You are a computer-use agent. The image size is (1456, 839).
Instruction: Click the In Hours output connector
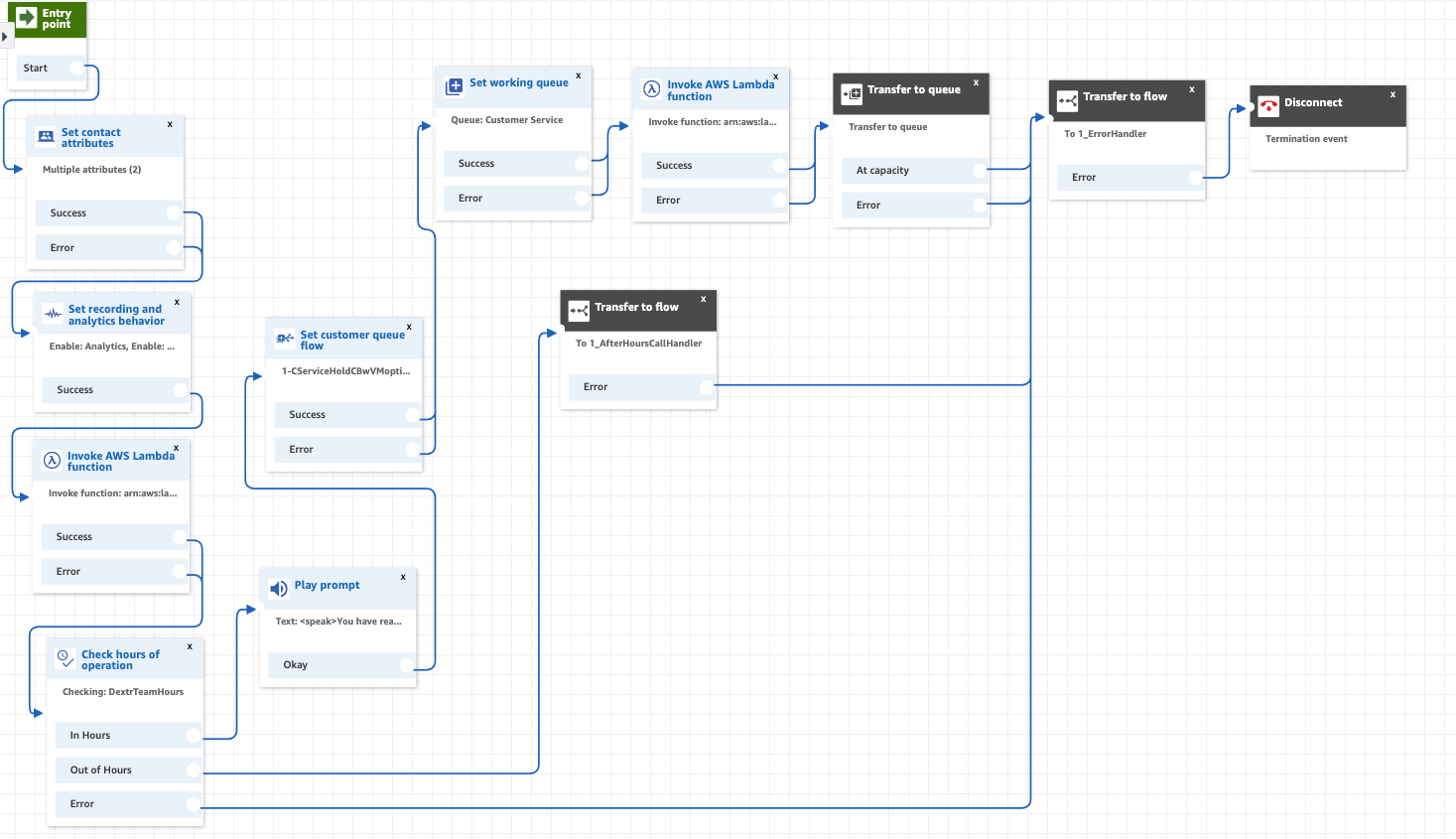pyautogui.click(x=194, y=736)
